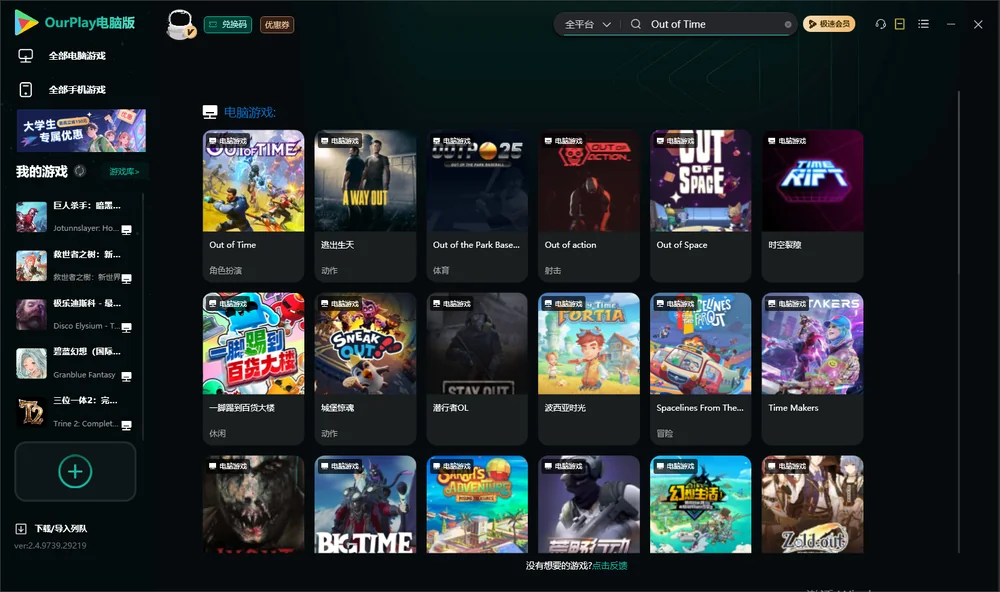
Task: Click the PC badge icon on Jotunnslayer row
Action: (126, 230)
